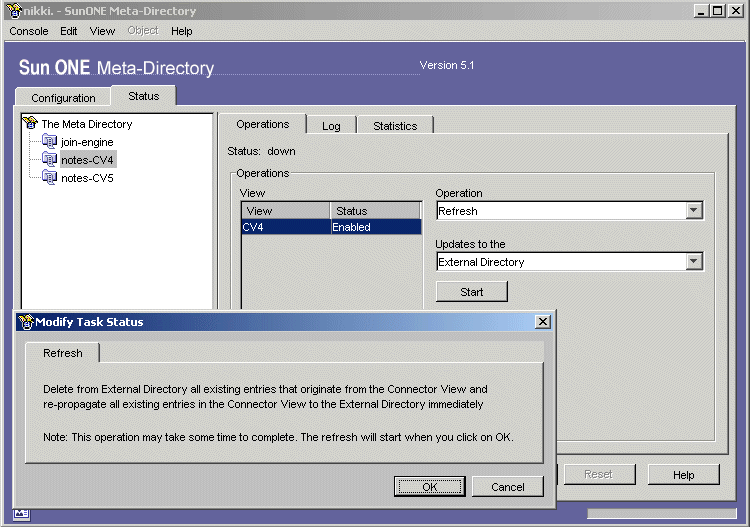
Task: Select notes-CV5 in the tree
Action: tap(87, 178)
